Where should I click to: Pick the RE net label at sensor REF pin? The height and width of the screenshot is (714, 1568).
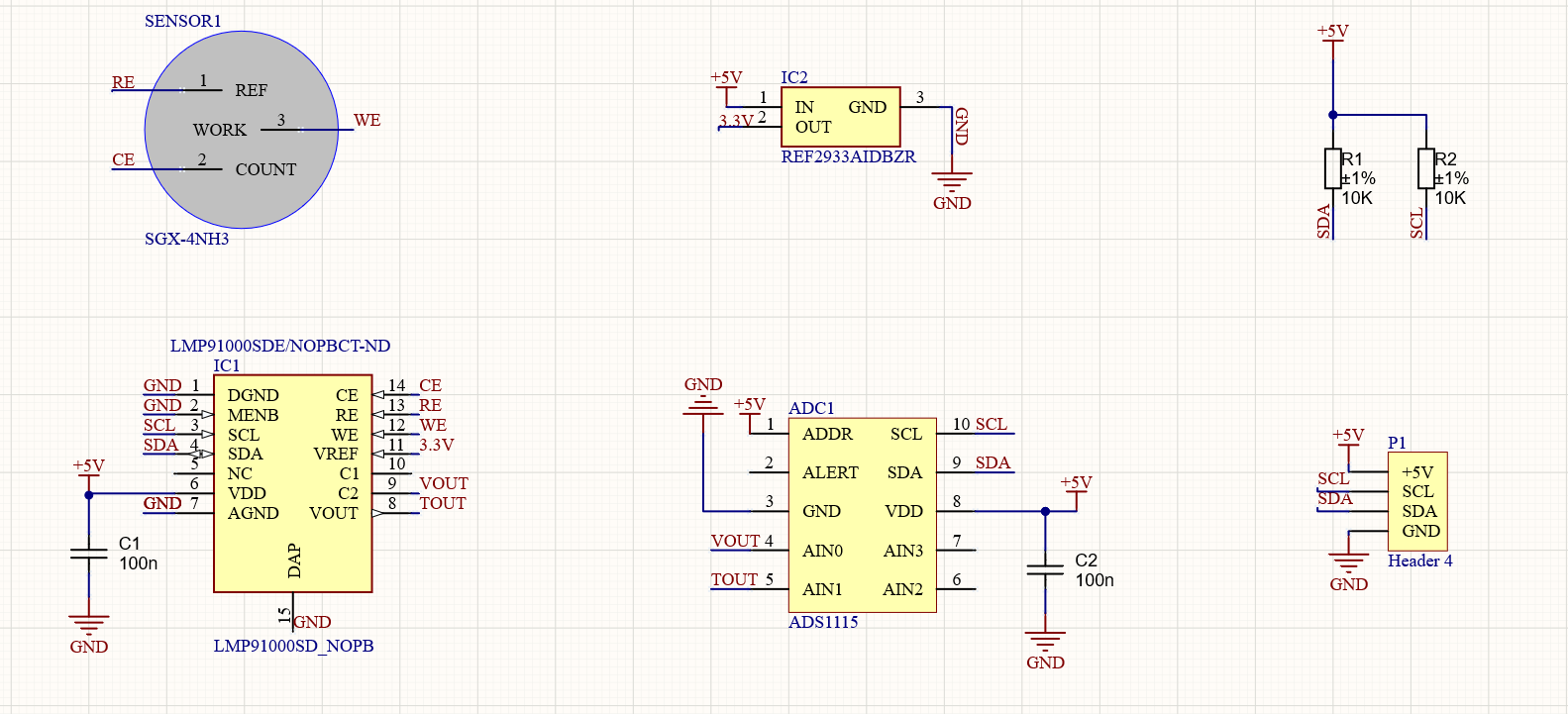123,82
